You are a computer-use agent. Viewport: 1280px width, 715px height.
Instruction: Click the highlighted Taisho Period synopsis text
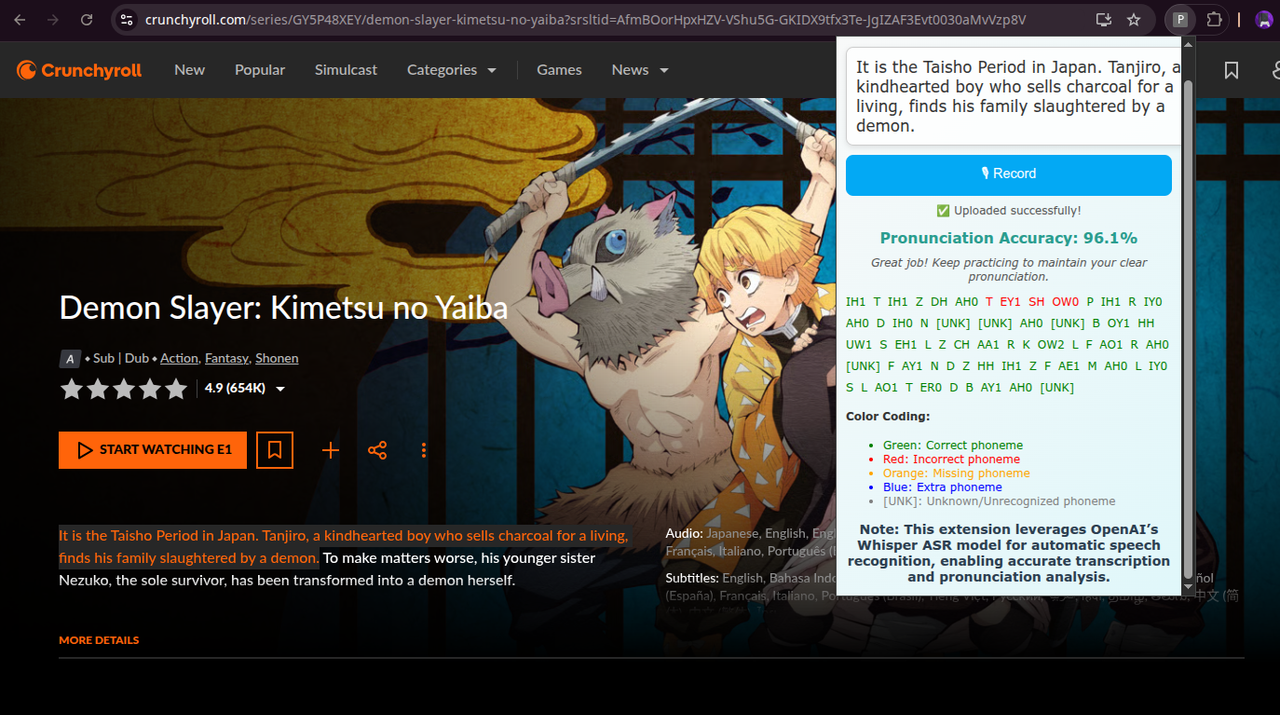point(343,547)
